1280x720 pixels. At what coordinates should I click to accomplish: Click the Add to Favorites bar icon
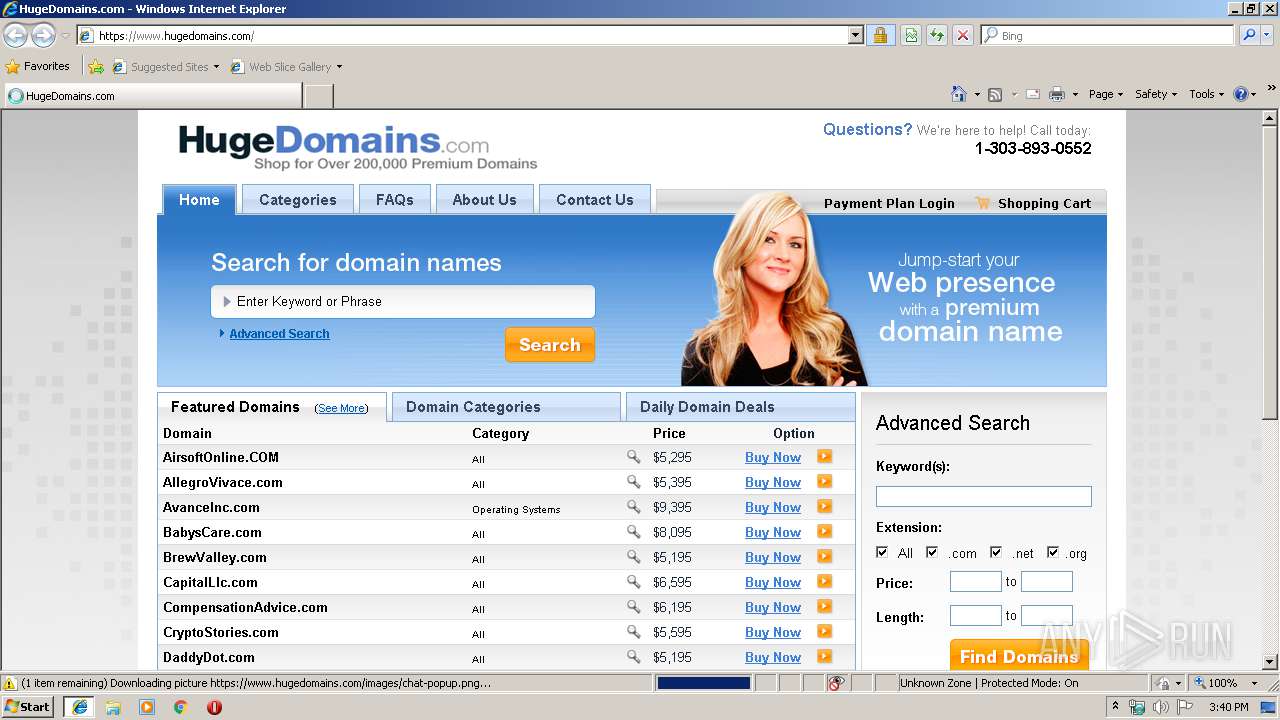point(96,67)
